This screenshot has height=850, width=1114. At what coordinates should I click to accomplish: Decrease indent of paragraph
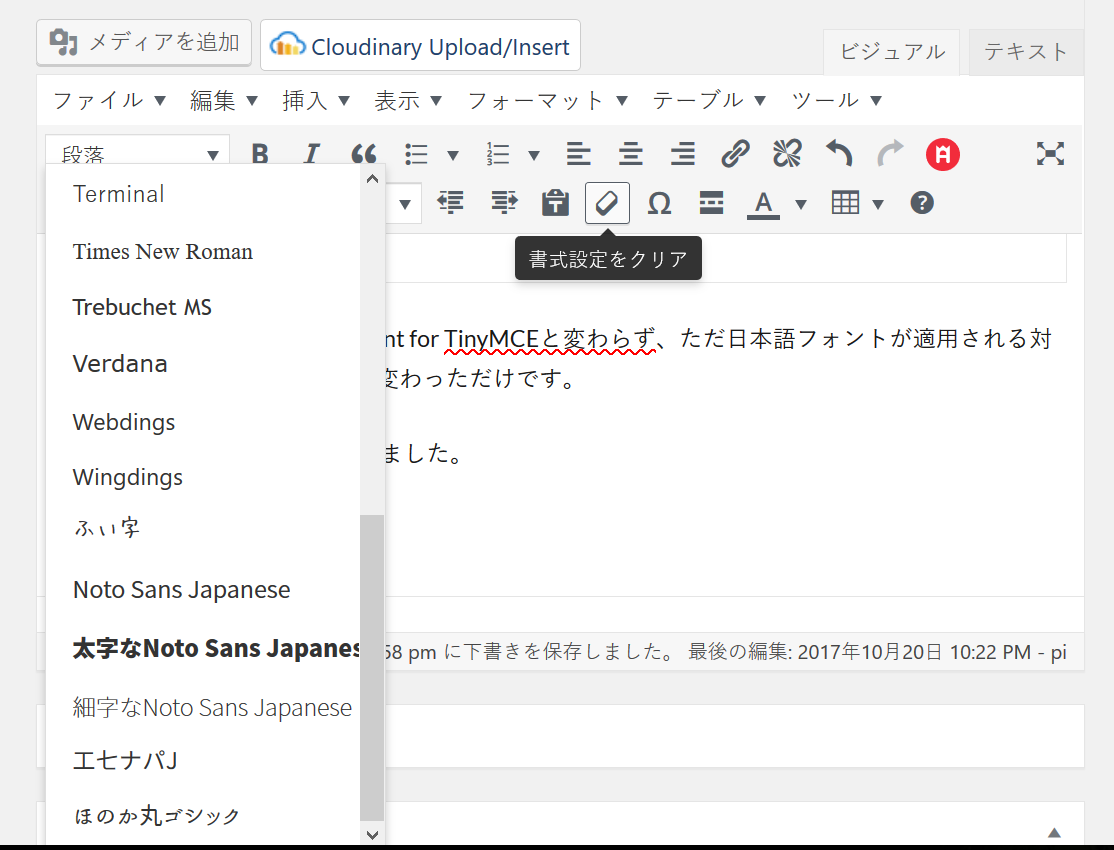pyautogui.click(x=450, y=203)
